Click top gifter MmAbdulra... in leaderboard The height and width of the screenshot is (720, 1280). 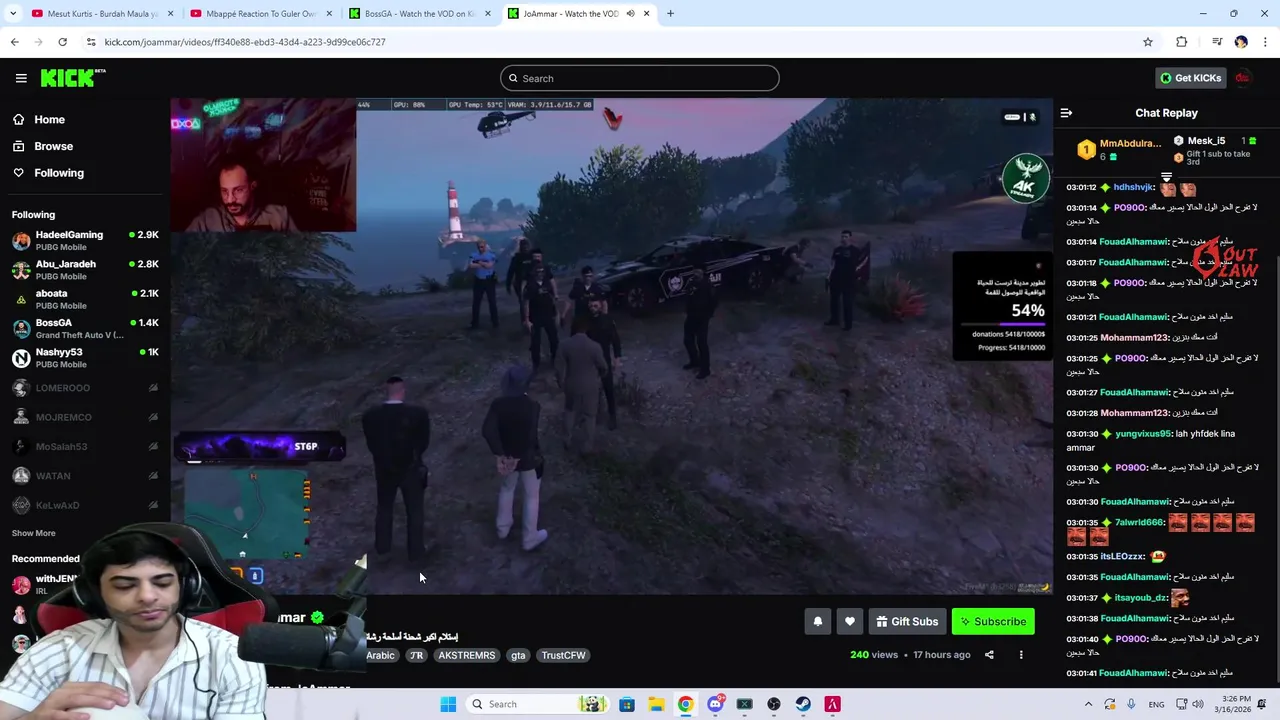pyautogui.click(x=1118, y=149)
